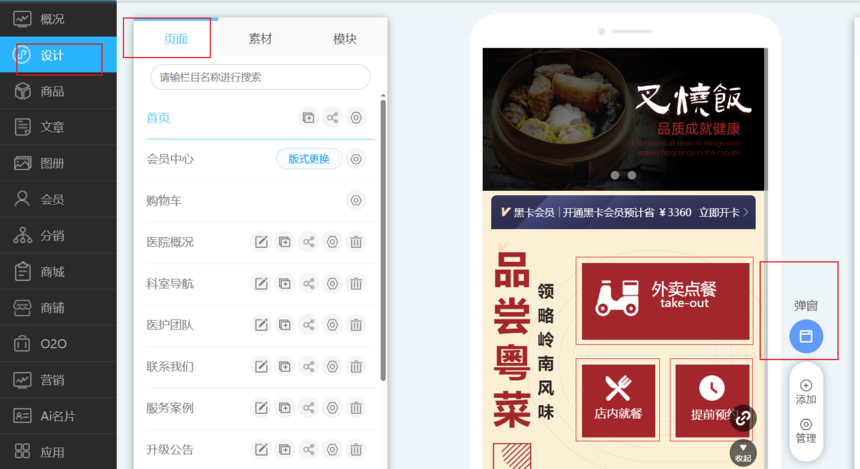The width and height of the screenshot is (860, 469).
Task: Click the share icon for 服务案例
Action: [309, 408]
